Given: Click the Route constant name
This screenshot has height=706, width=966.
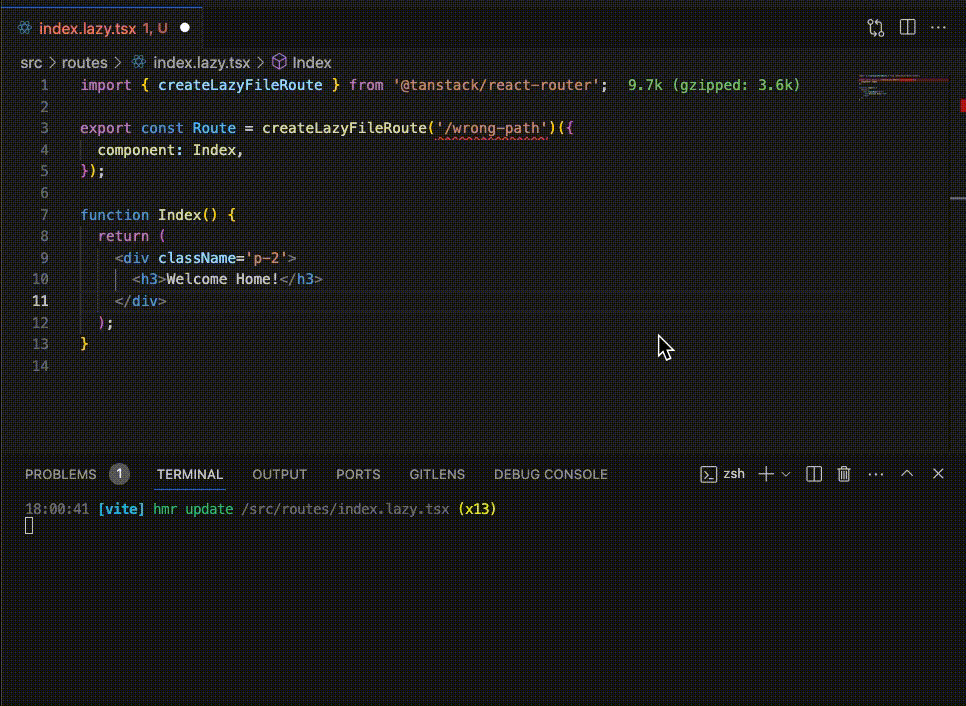Looking at the screenshot, I should point(214,128).
